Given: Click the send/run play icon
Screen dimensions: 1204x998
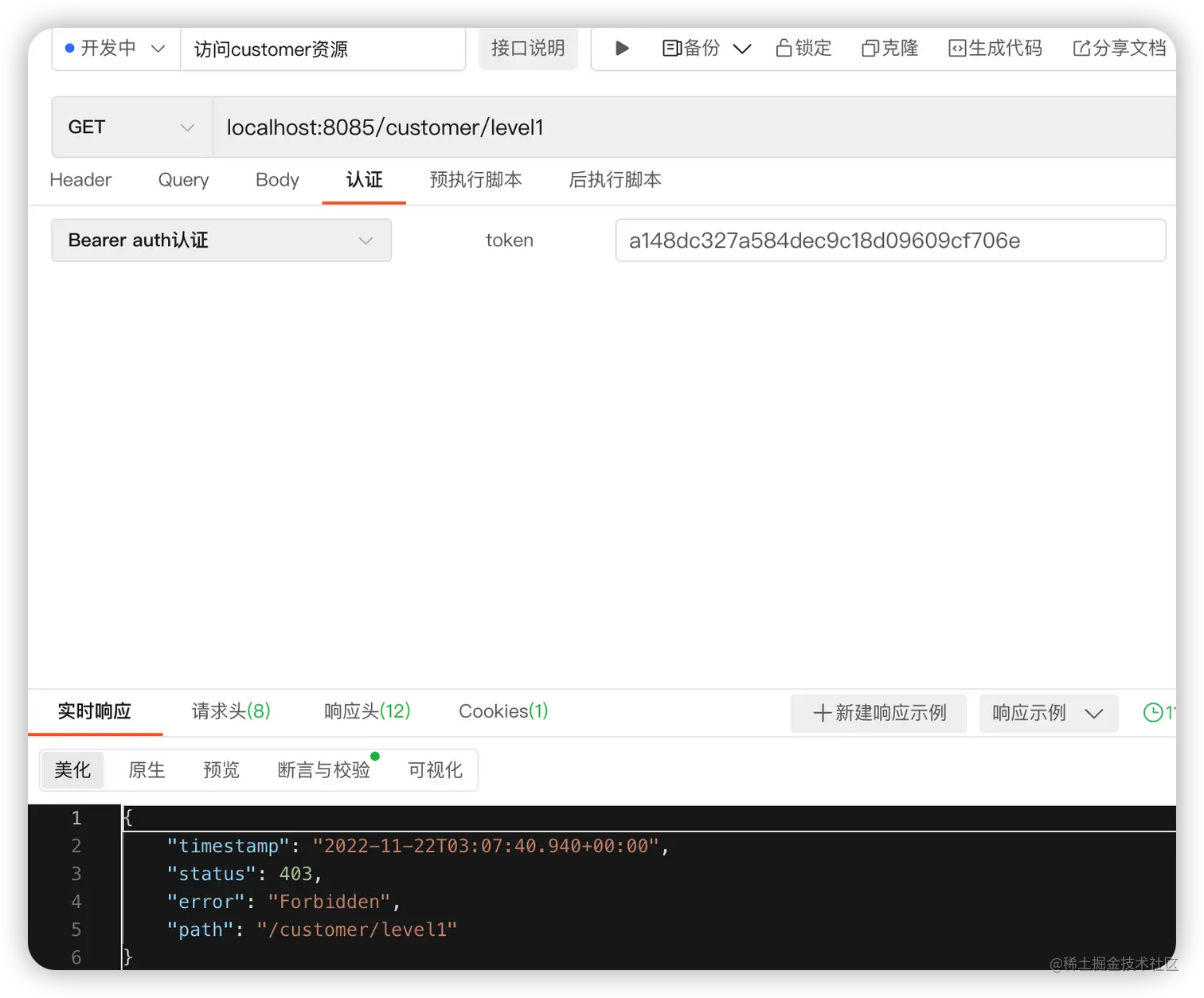Looking at the screenshot, I should coord(623,49).
